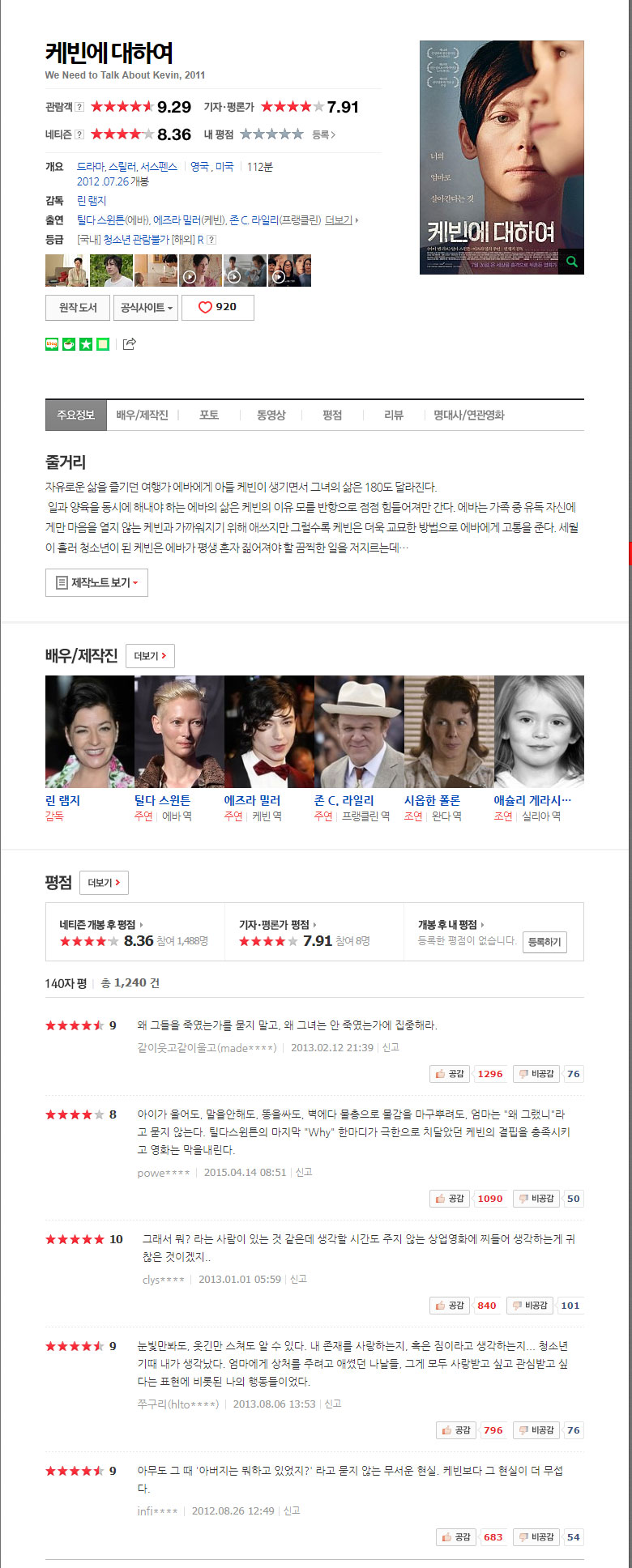Expand the 제작노트 보기 section
Image resolution: width=632 pixels, height=1568 pixels.
click(x=96, y=582)
